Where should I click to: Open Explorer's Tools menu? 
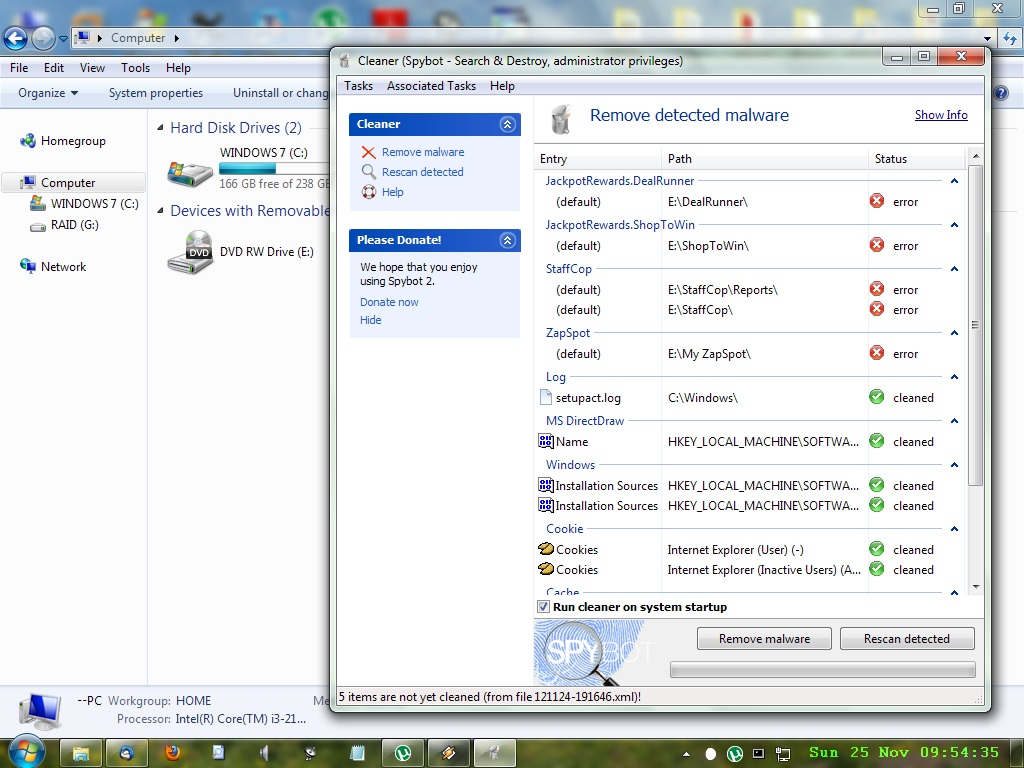[135, 68]
